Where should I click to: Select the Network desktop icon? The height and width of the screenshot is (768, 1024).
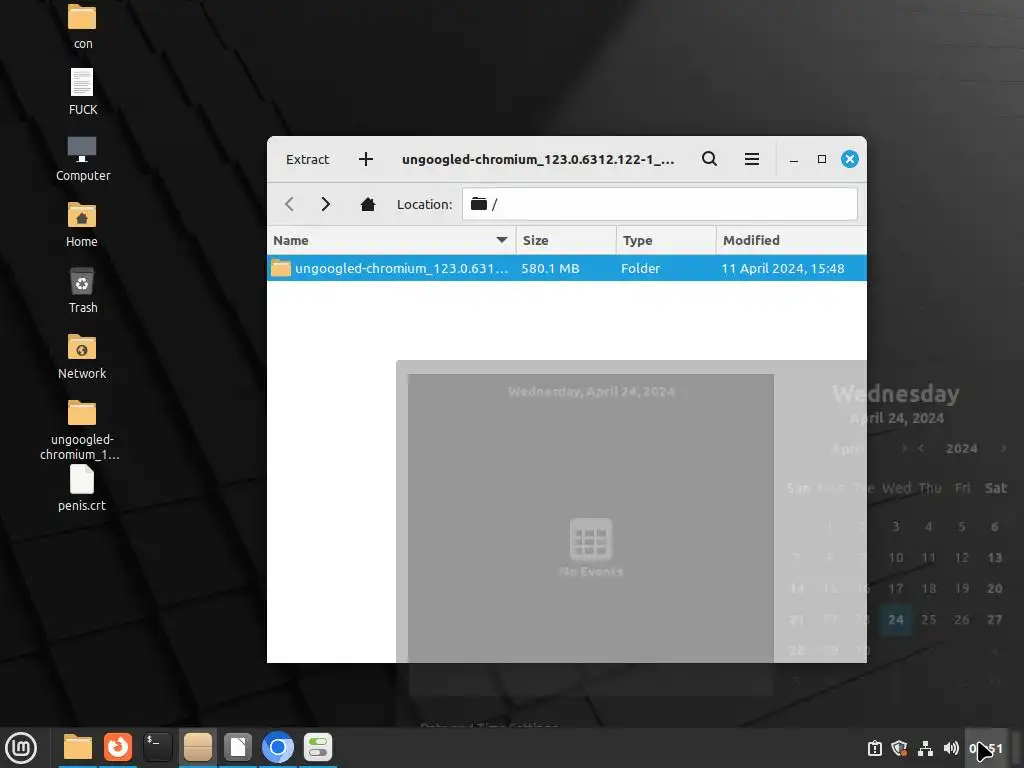pos(82,357)
